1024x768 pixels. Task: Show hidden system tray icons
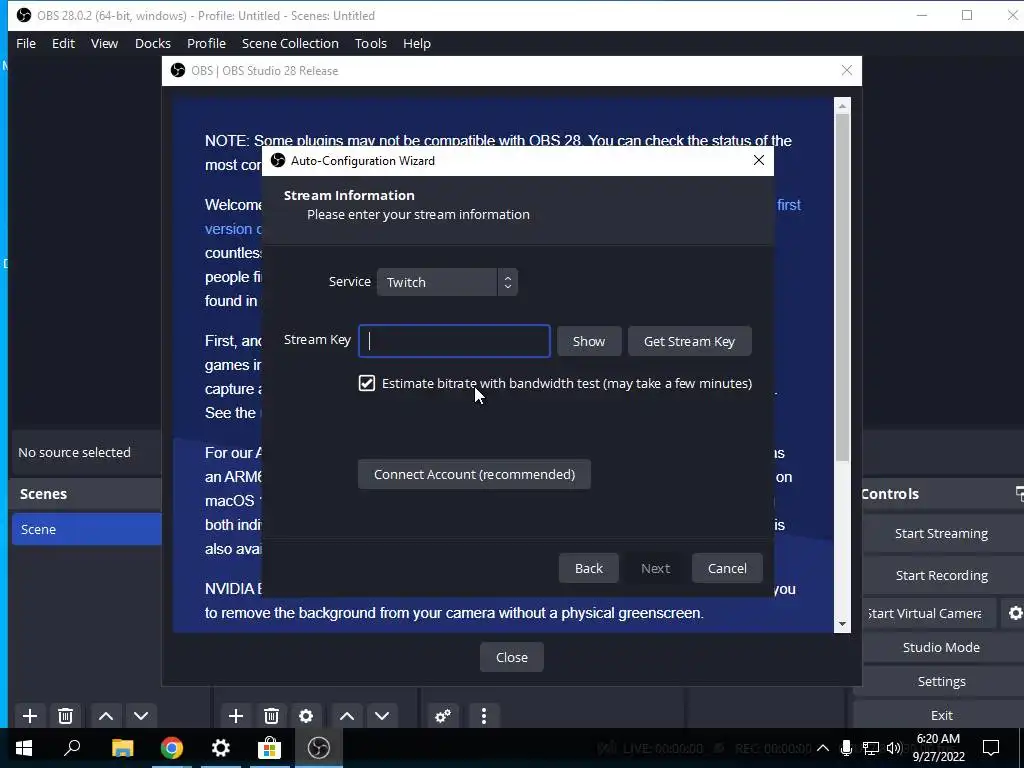point(823,748)
